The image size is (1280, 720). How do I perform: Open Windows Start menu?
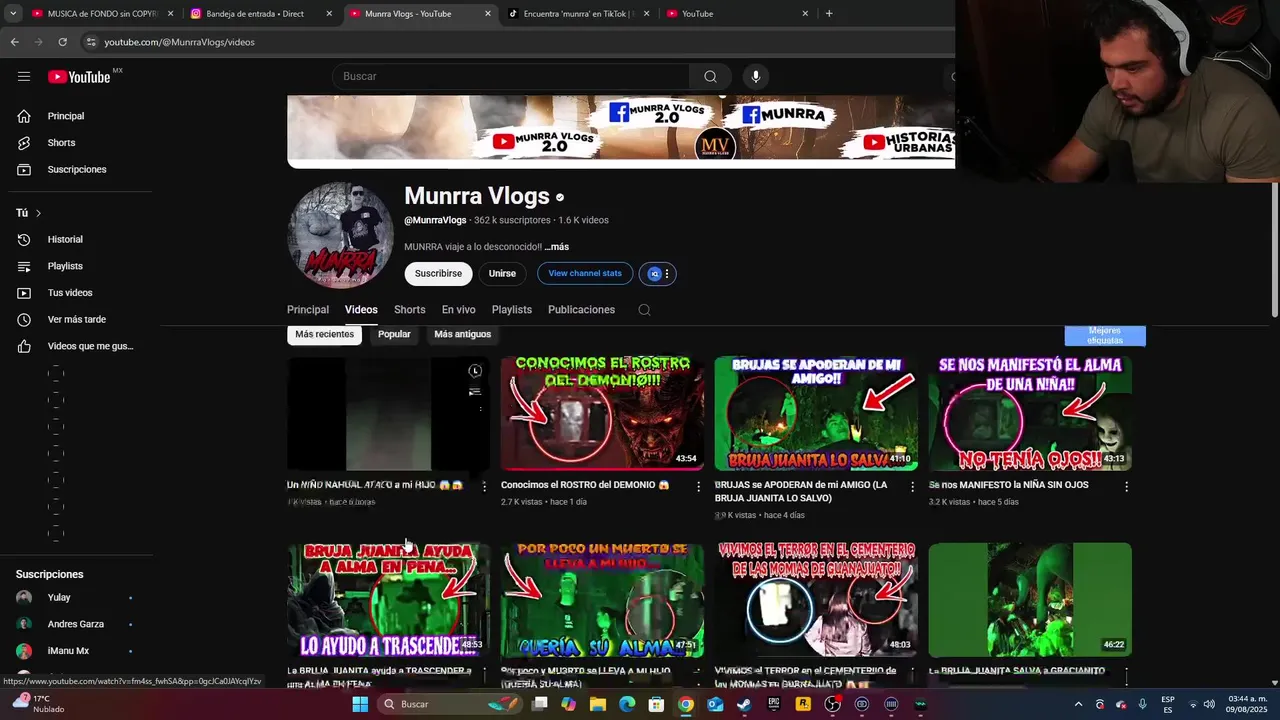(360, 704)
